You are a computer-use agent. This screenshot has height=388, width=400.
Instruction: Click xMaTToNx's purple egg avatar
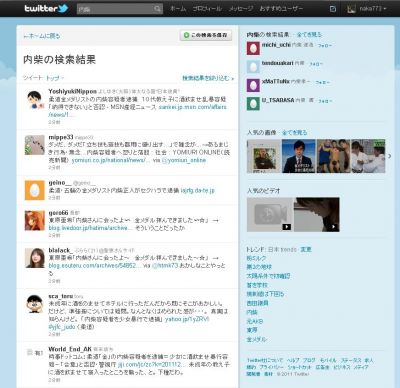pos(253,85)
